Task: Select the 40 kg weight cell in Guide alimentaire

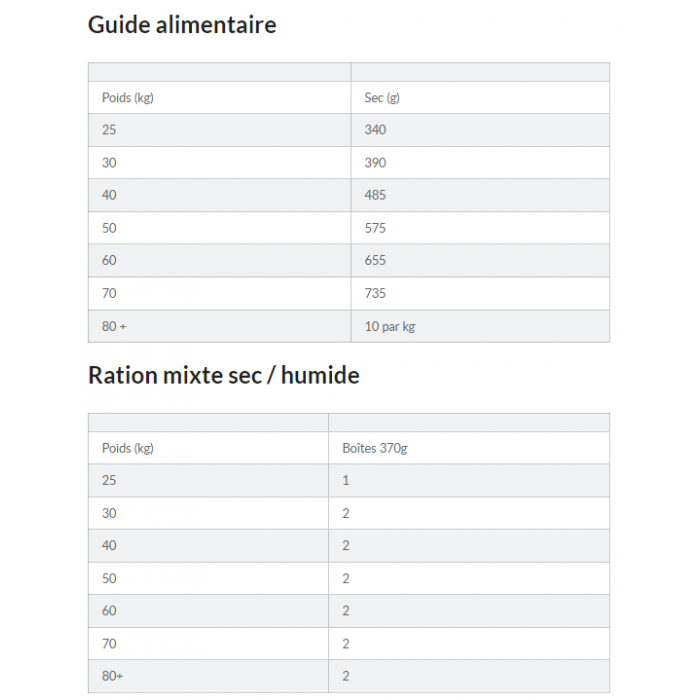Action: point(109,195)
